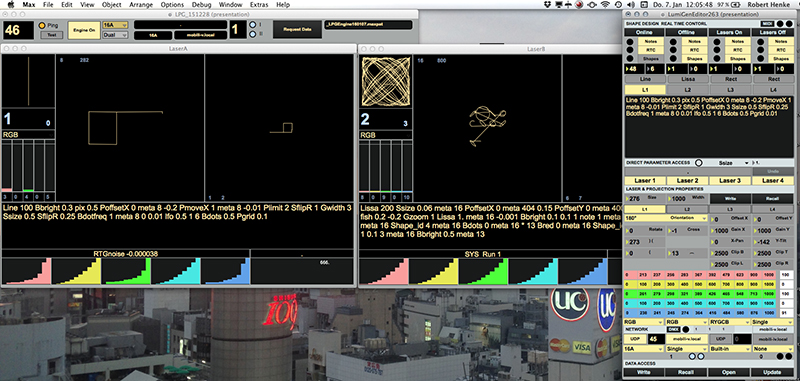Toggle the Ping indicator light
Screen dimensions: 800x381
42,26
